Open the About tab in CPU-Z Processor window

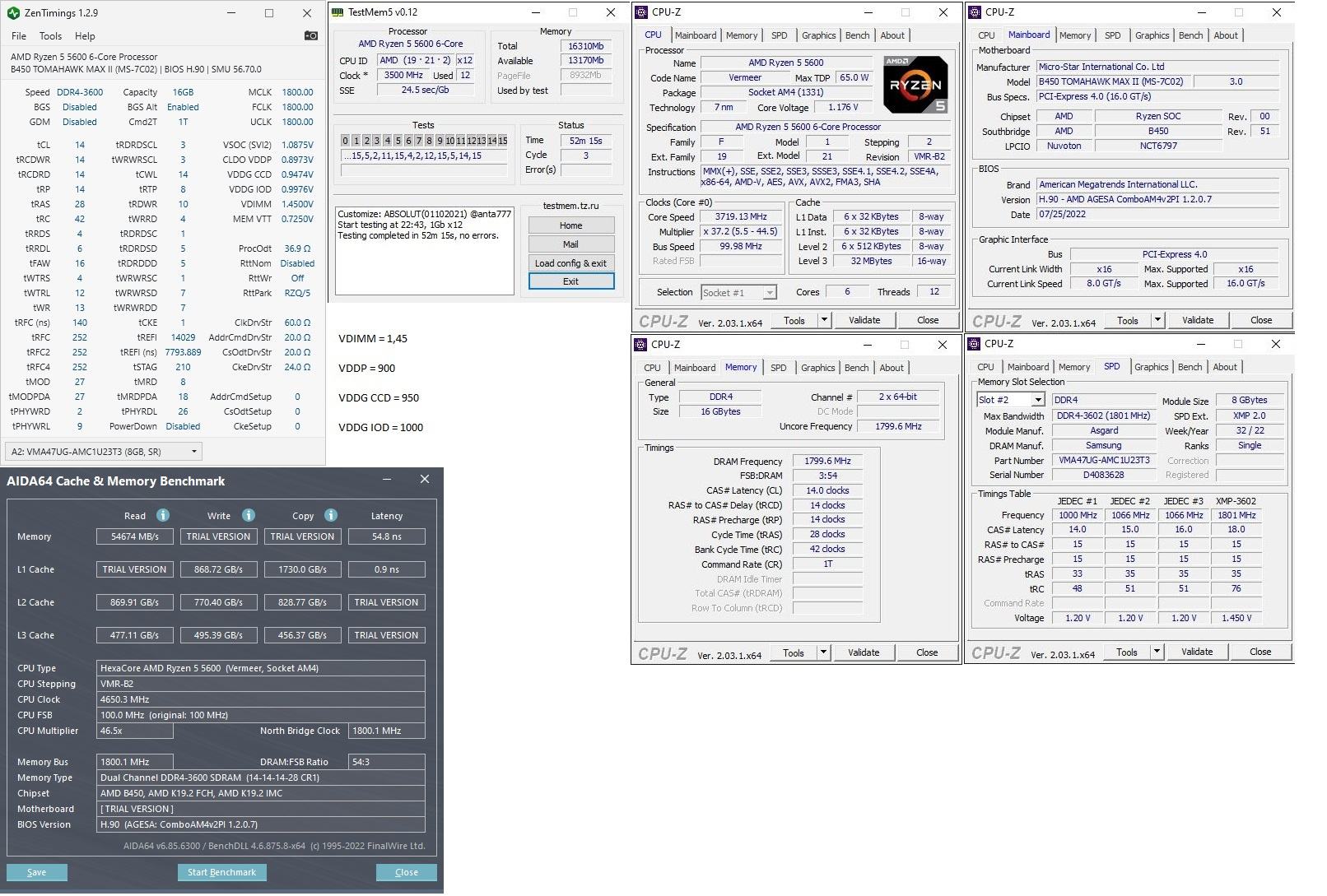click(892, 35)
